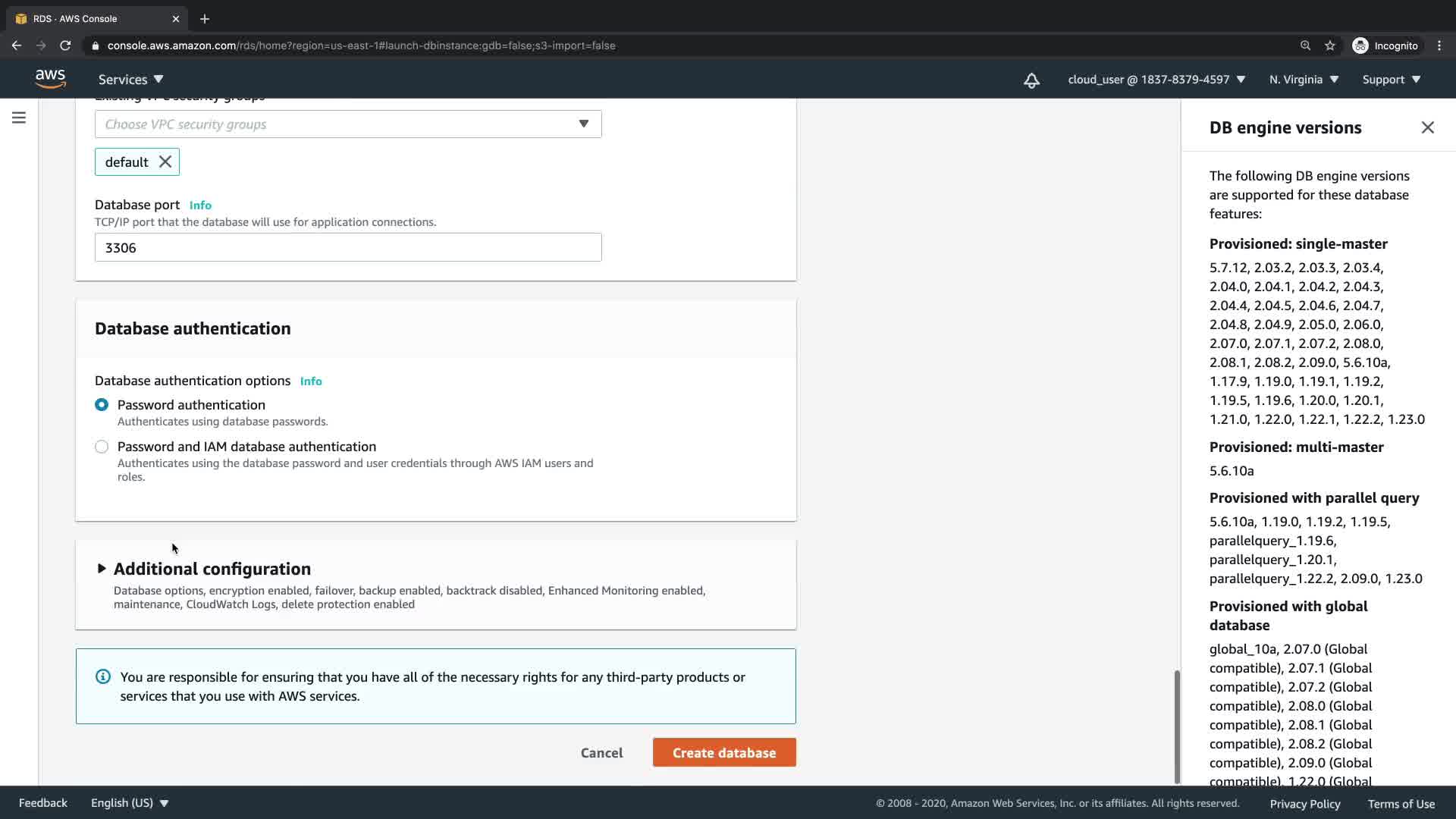Screen dimensions: 1456x819
Task: Close the DB engine versions panel
Action: click(1427, 127)
